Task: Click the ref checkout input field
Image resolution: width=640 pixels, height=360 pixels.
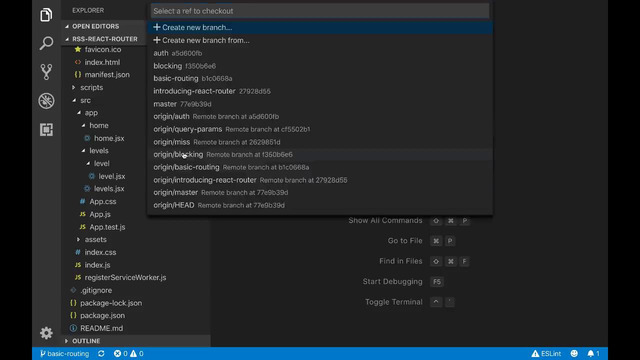Action: [320, 11]
